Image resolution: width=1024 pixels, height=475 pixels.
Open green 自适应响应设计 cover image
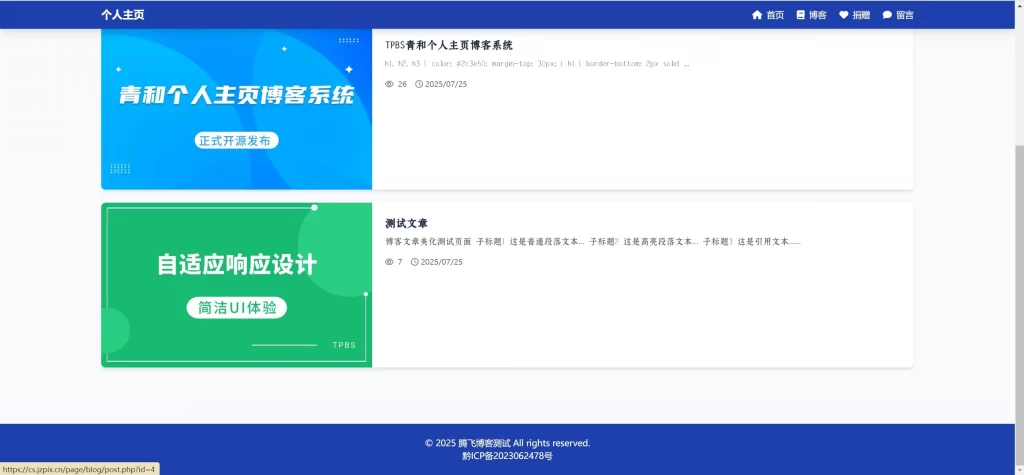click(236, 285)
